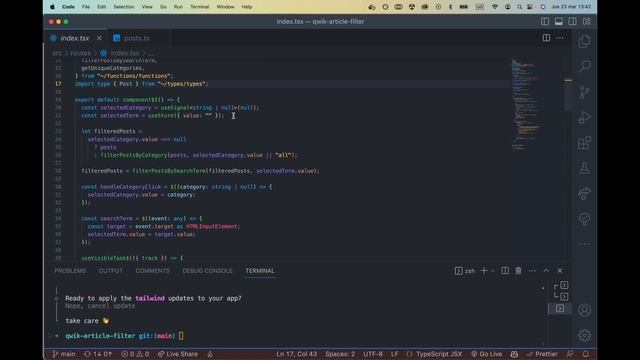Click Spaces: 2 indentation setting
Viewport: 640px width, 360px height.
[340, 354]
